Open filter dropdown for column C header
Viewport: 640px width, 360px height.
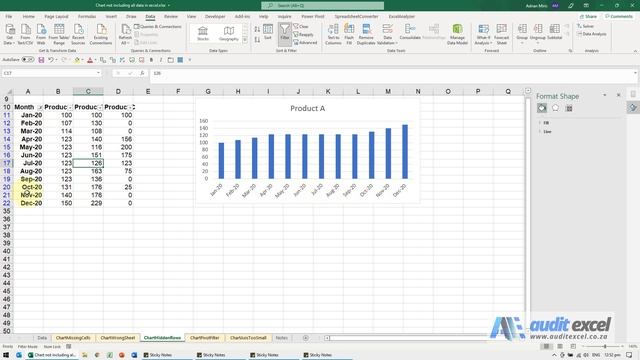(100, 107)
